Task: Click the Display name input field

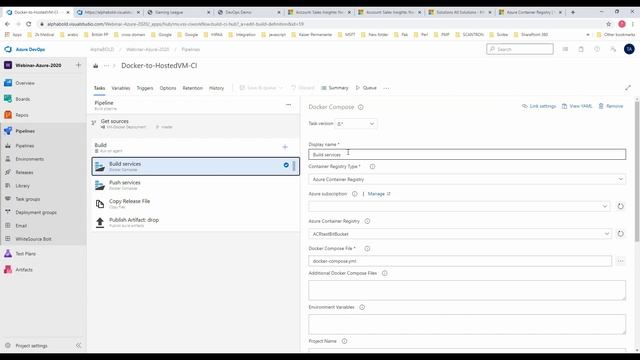Action: [x=467, y=154]
